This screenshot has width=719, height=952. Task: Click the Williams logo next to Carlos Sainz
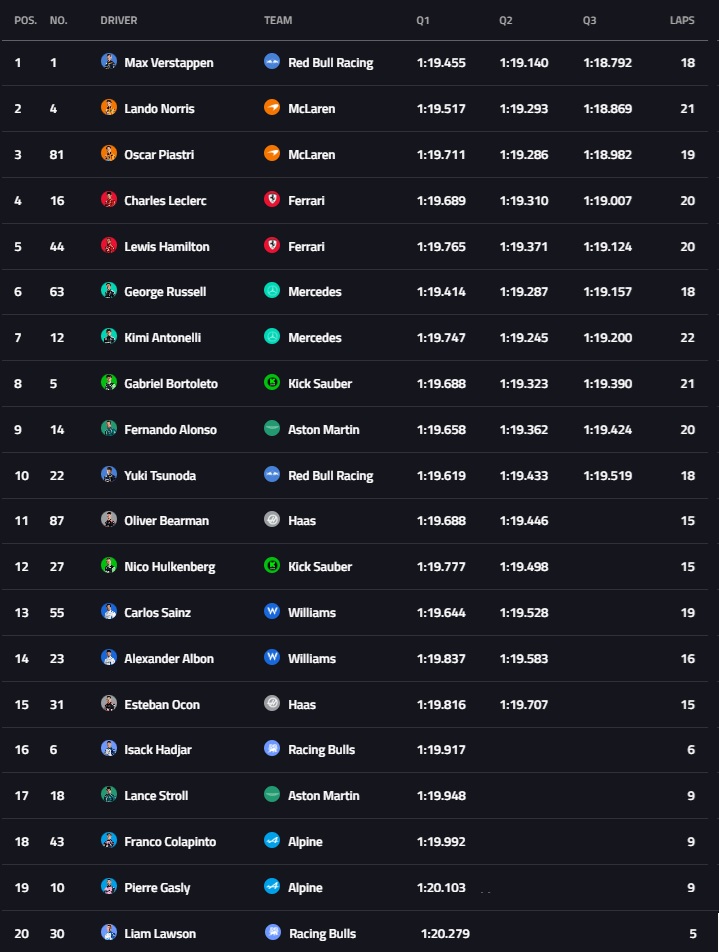coord(272,612)
